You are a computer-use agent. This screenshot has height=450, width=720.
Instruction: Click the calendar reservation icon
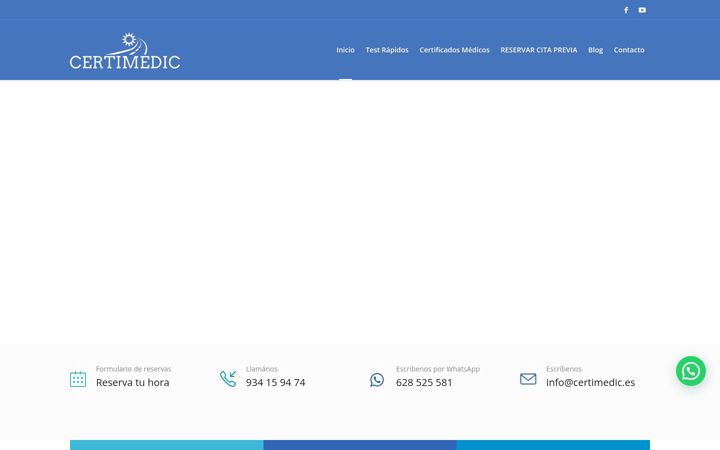coord(78,379)
